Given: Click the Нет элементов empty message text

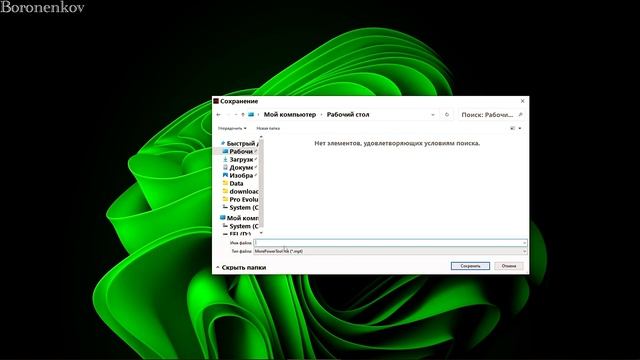Looking at the screenshot, I should click(397, 143).
